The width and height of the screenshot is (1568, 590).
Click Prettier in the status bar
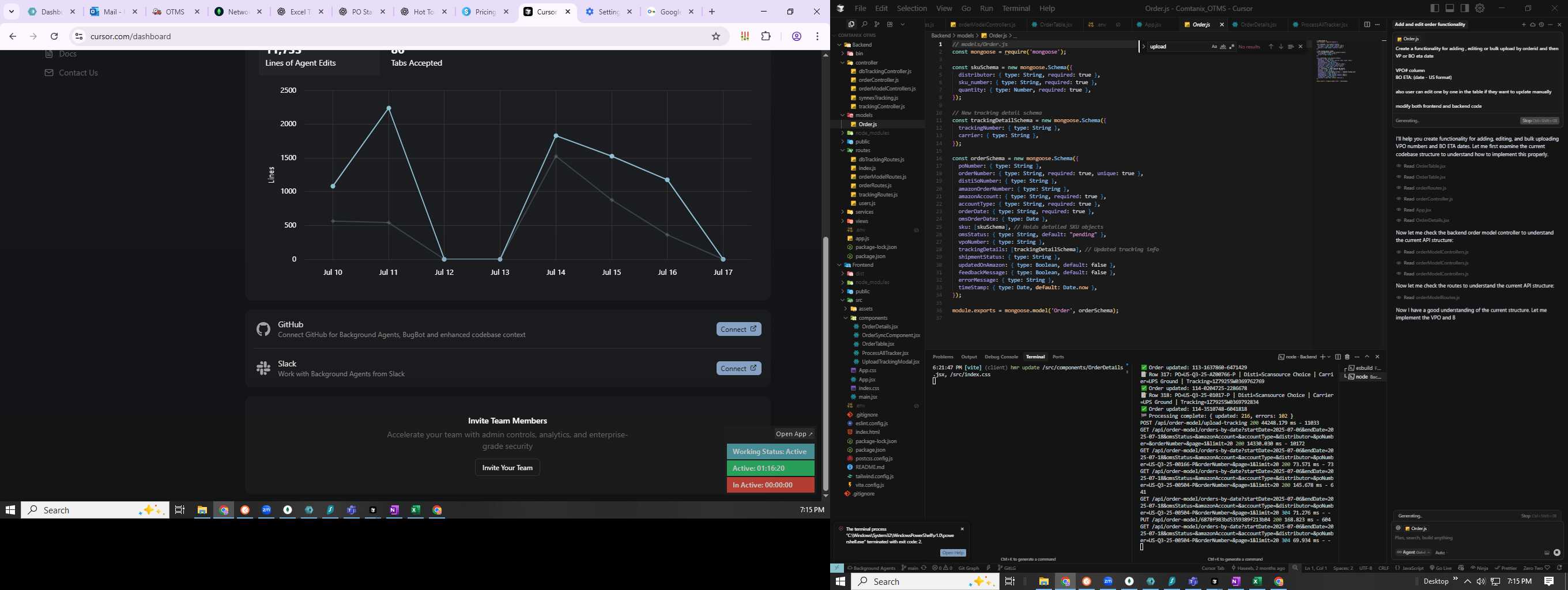pos(1505,568)
